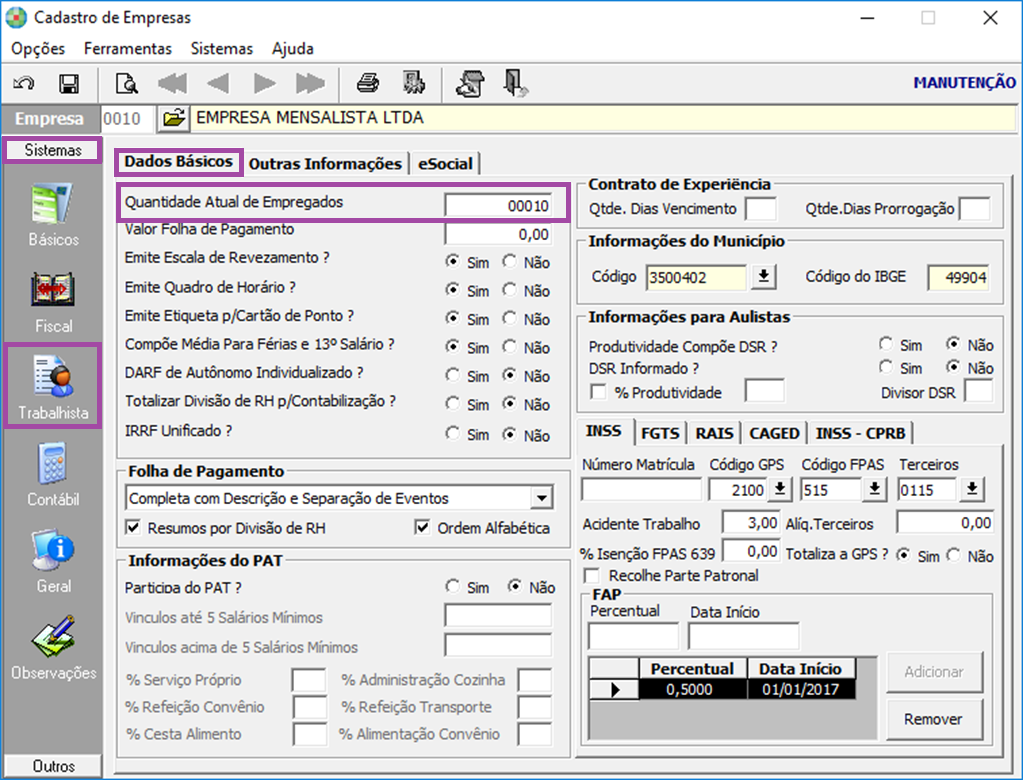Click the scroll document toolbar icon
Image resolution: width=1023 pixels, height=780 pixels.
[470, 83]
